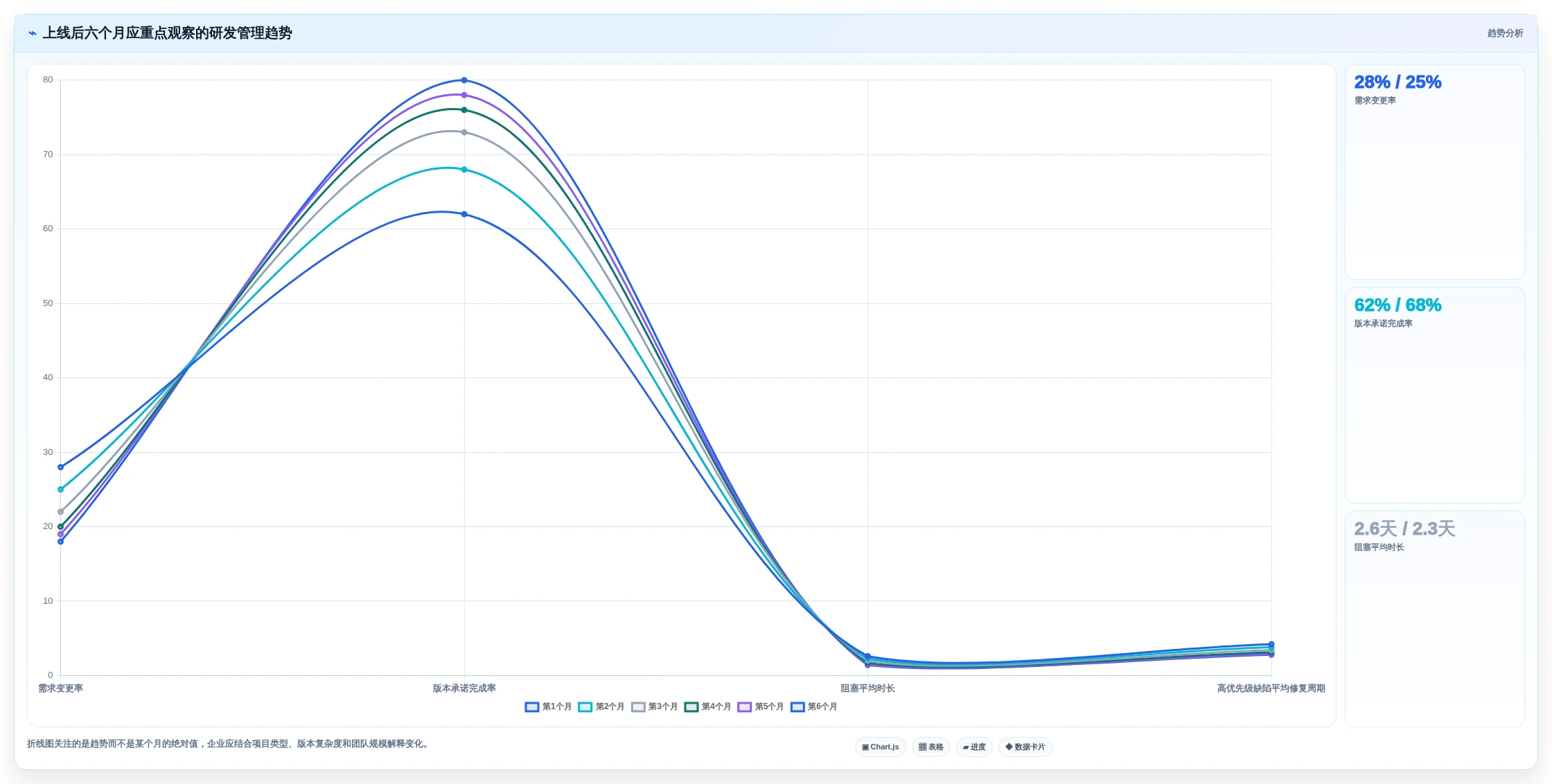The image size is (1552, 784).
Task: Select the gray 需求变更率 point at 22
Action: point(60,512)
